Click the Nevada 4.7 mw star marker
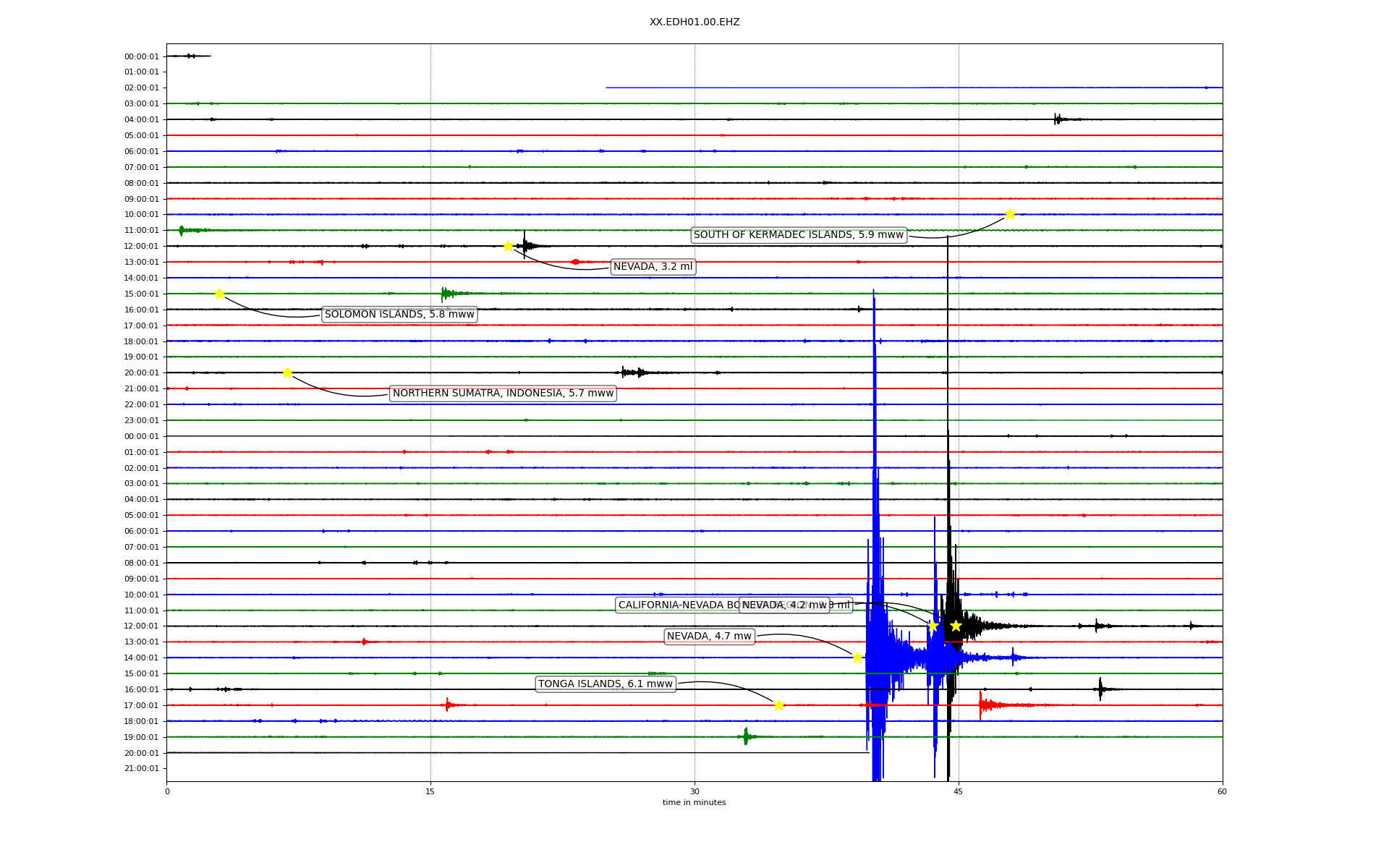1389x868 pixels. click(x=857, y=658)
